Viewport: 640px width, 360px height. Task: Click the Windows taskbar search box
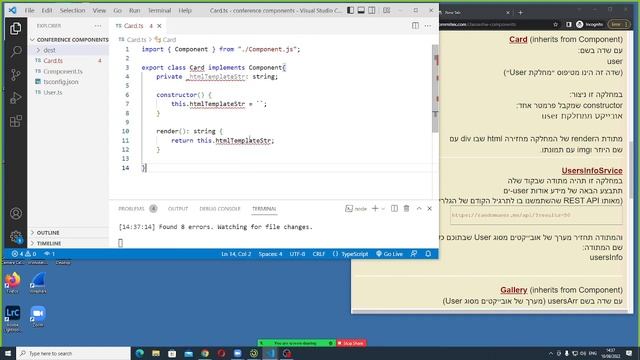coord(73,353)
